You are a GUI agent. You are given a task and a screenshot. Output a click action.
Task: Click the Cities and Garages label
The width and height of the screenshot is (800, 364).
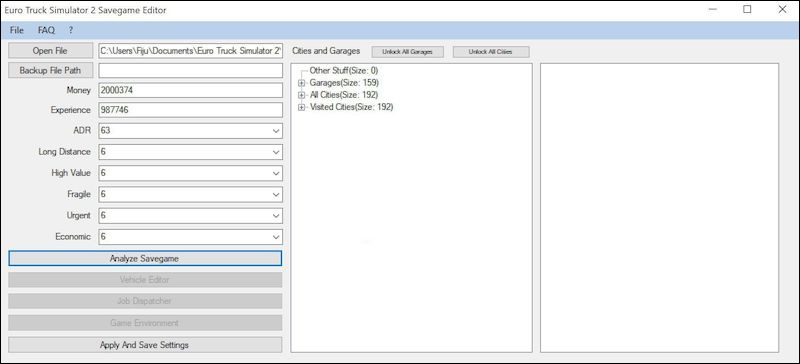(326, 51)
